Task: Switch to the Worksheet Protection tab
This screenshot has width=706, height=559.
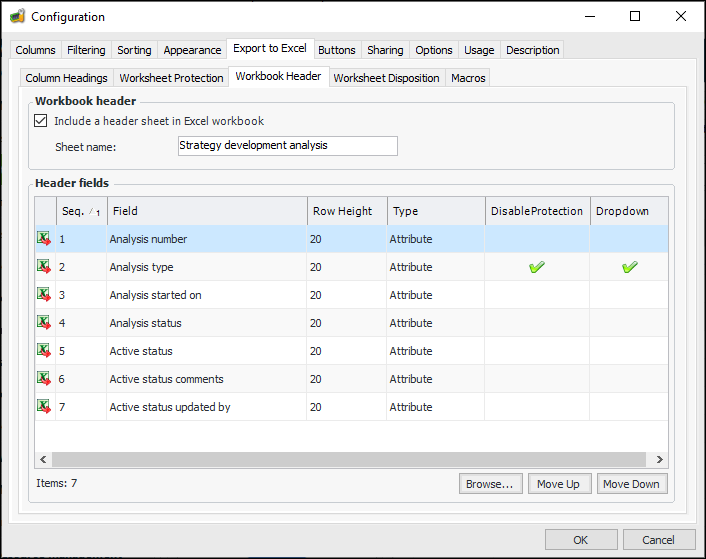Action: [171, 78]
